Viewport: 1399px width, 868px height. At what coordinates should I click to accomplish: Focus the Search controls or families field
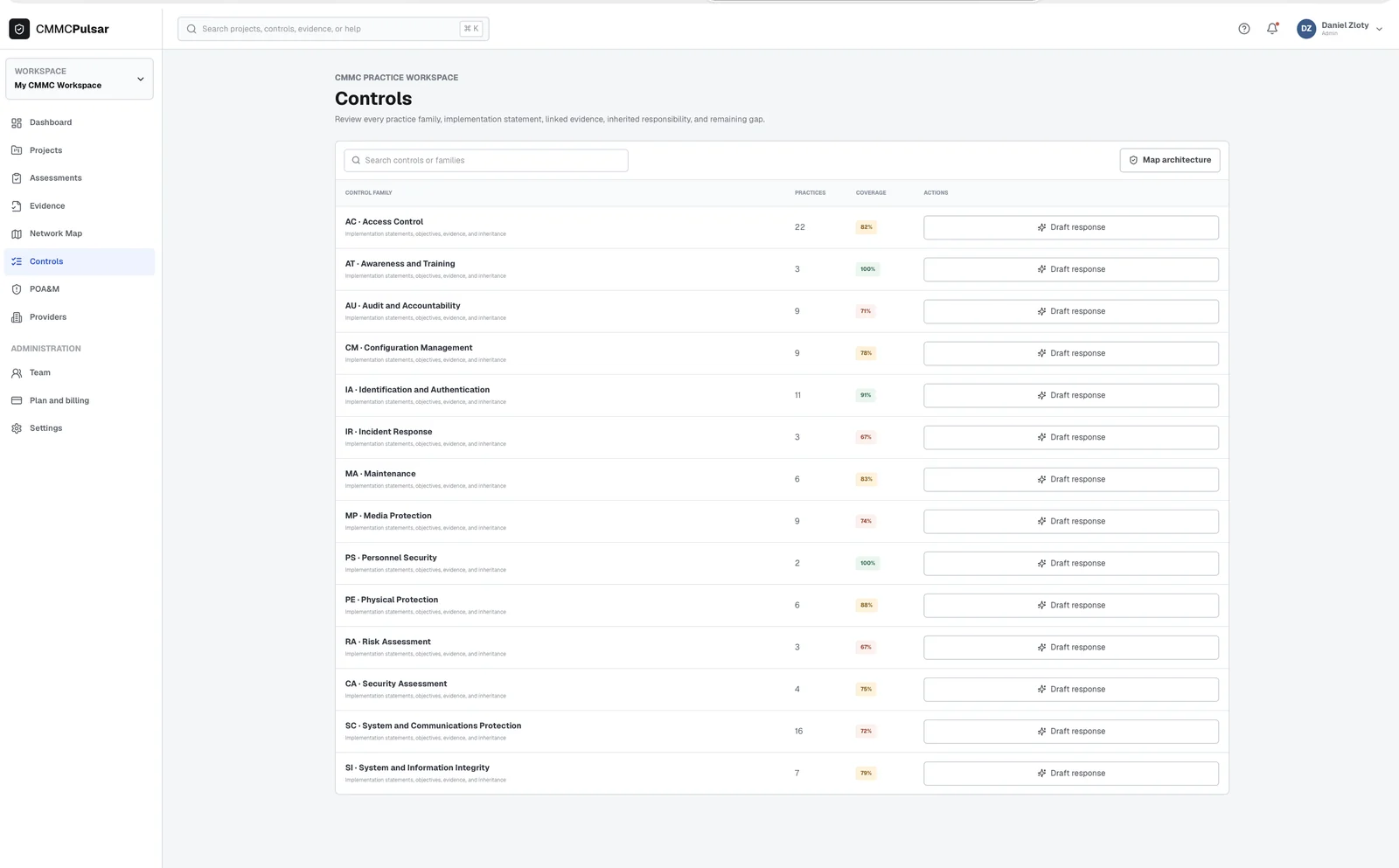coord(486,160)
